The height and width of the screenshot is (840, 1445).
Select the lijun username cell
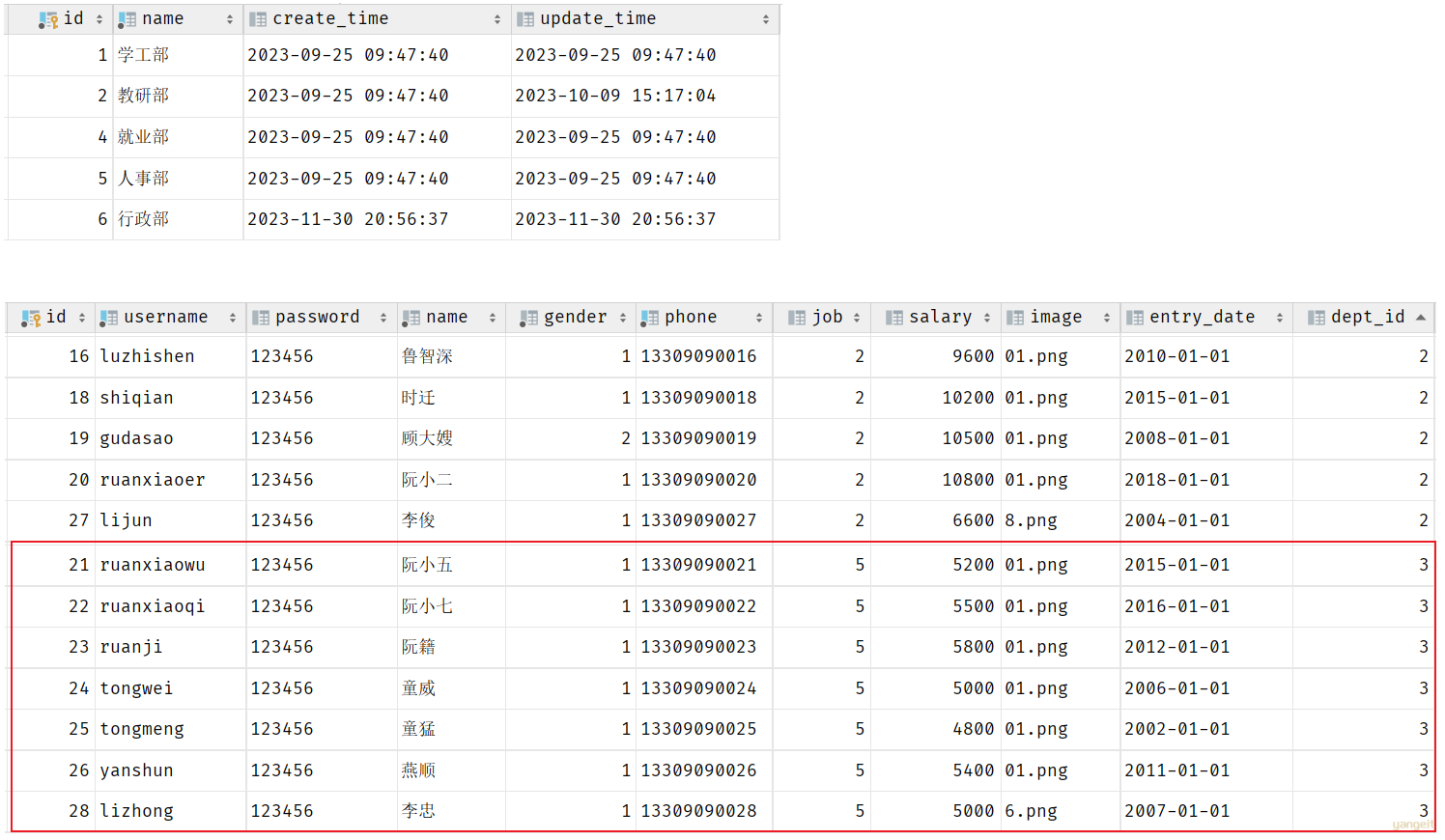169,520
